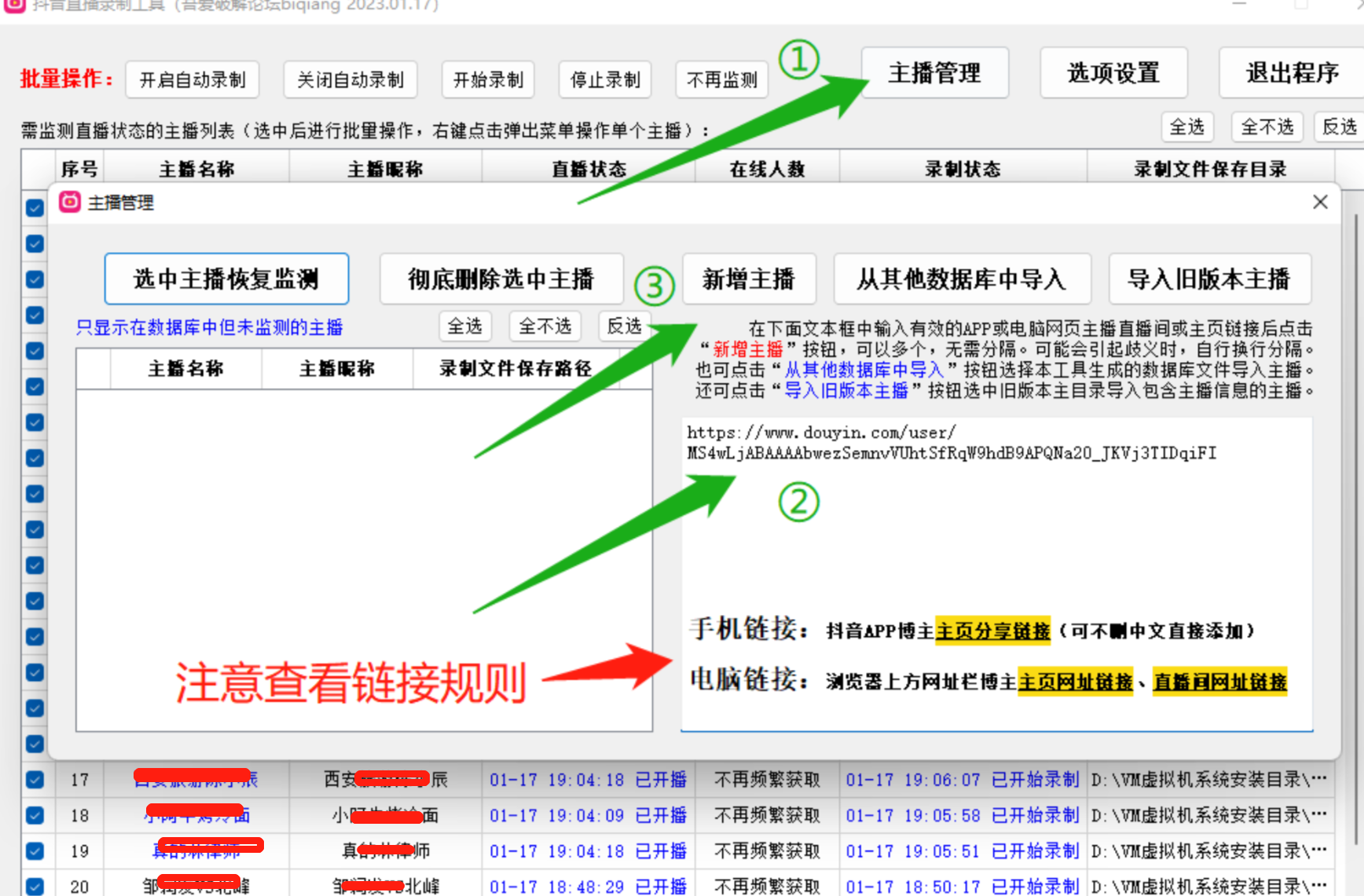Viewport: 1364px width, 896px height.
Task: Click main window 全选 button
Action: click(x=1187, y=126)
